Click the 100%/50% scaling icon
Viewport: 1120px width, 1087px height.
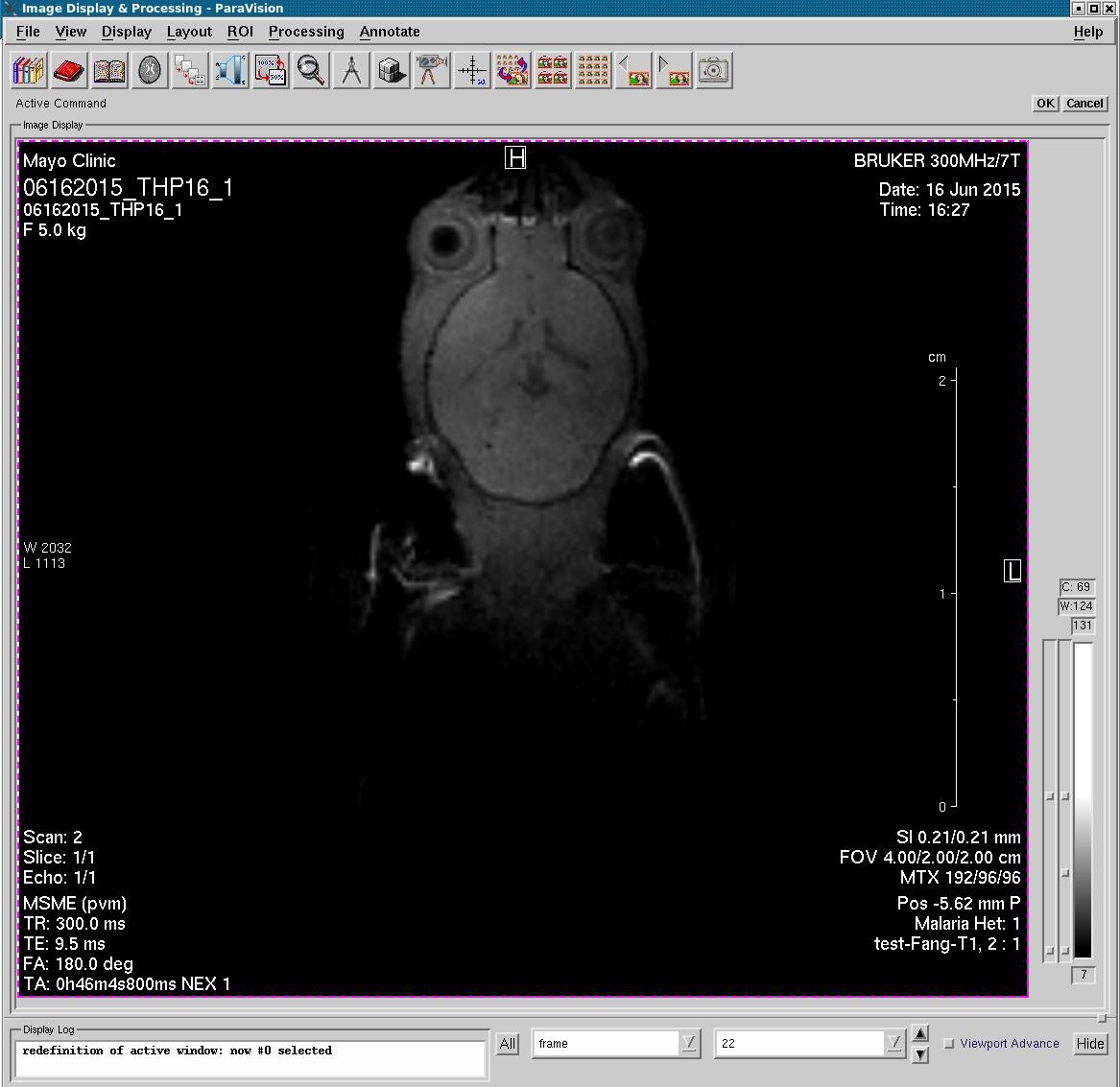271,71
